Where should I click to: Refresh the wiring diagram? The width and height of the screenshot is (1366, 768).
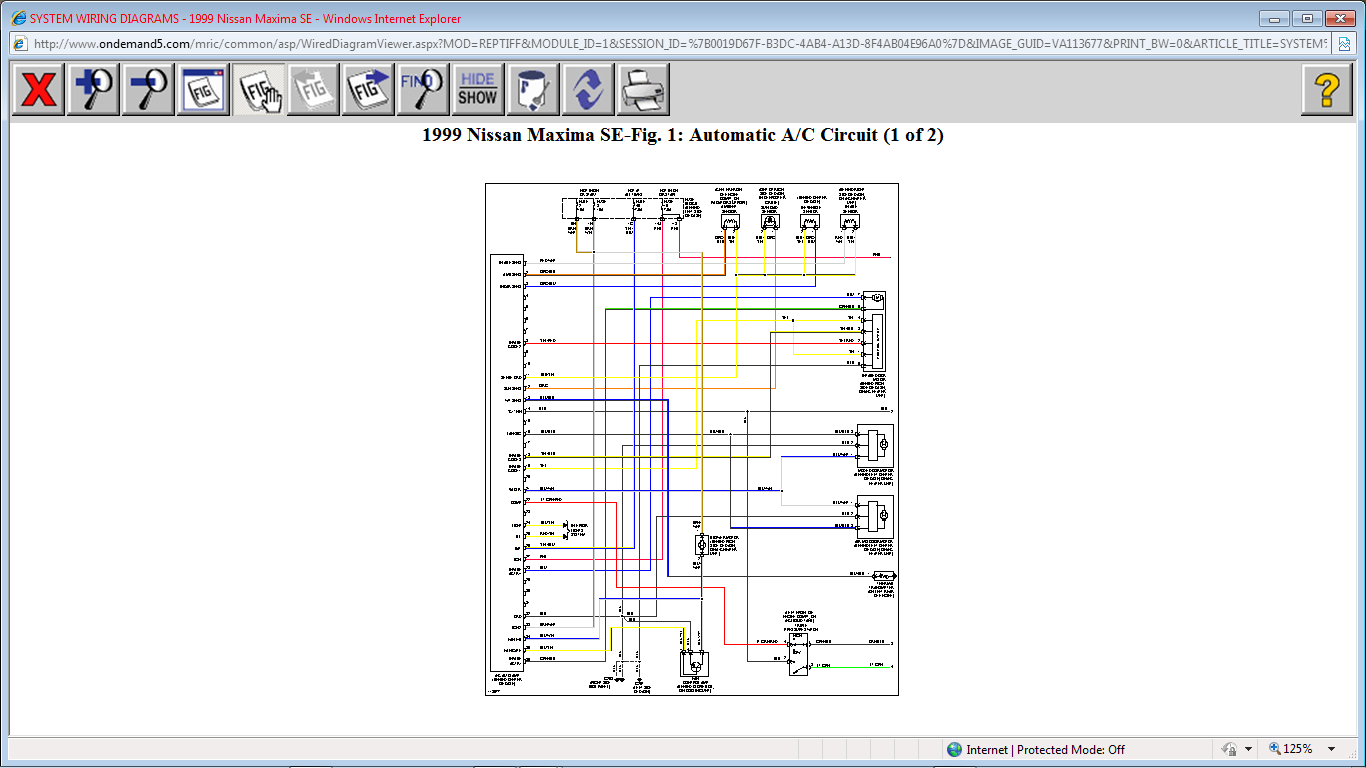point(588,90)
